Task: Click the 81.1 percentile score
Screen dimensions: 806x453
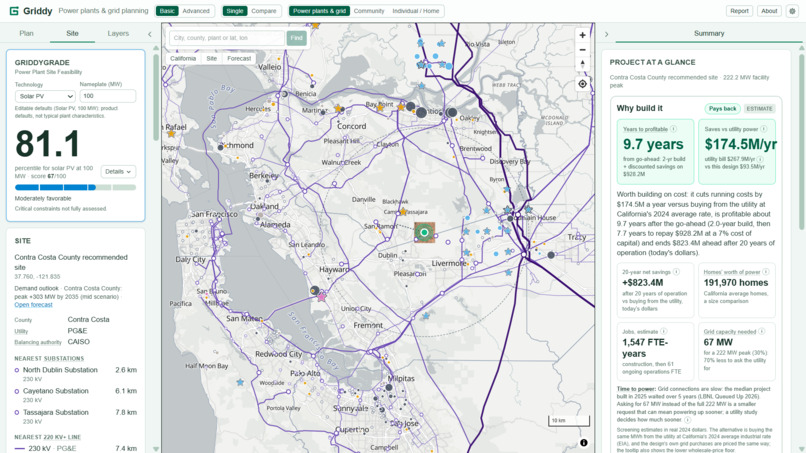Action: (x=48, y=143)
